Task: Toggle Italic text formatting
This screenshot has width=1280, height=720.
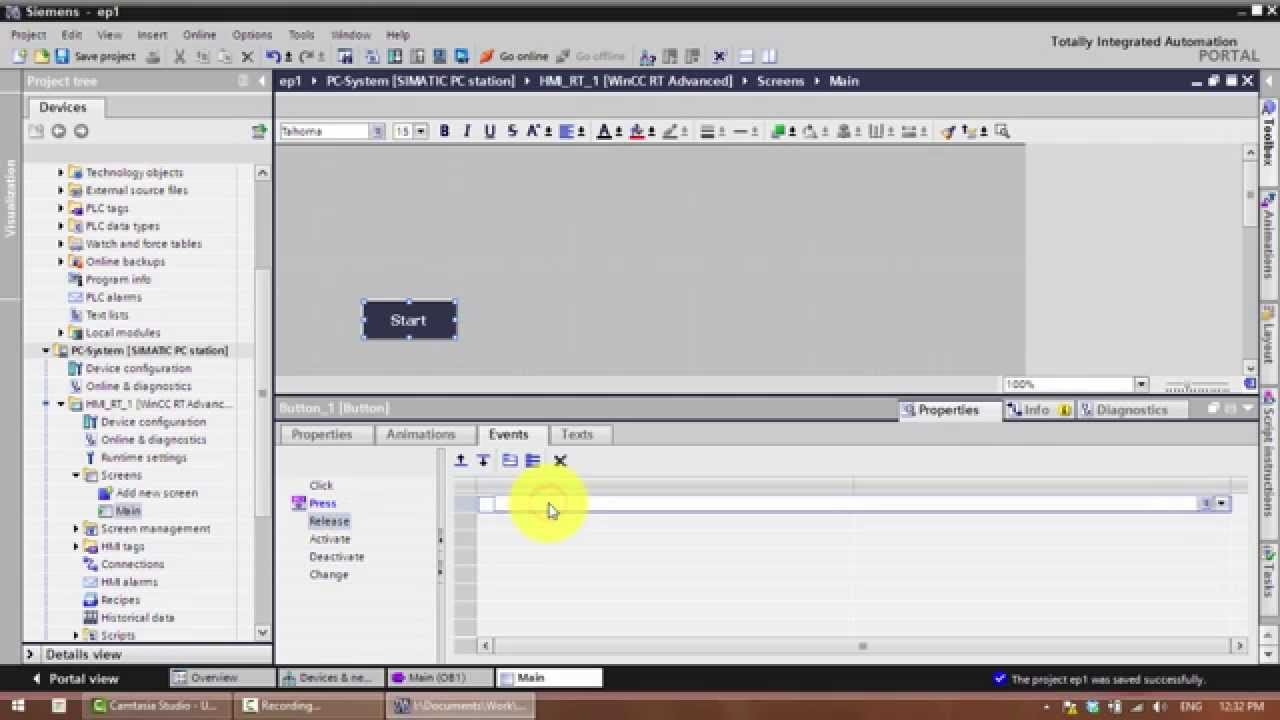Action: pyautogui.click(x=466, y=131)
